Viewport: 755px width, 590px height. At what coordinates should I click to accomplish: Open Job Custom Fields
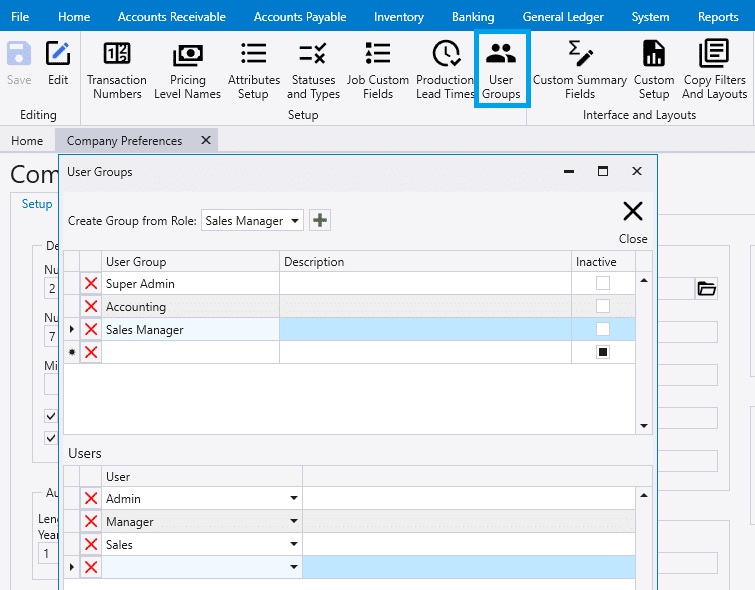point(378,70)
